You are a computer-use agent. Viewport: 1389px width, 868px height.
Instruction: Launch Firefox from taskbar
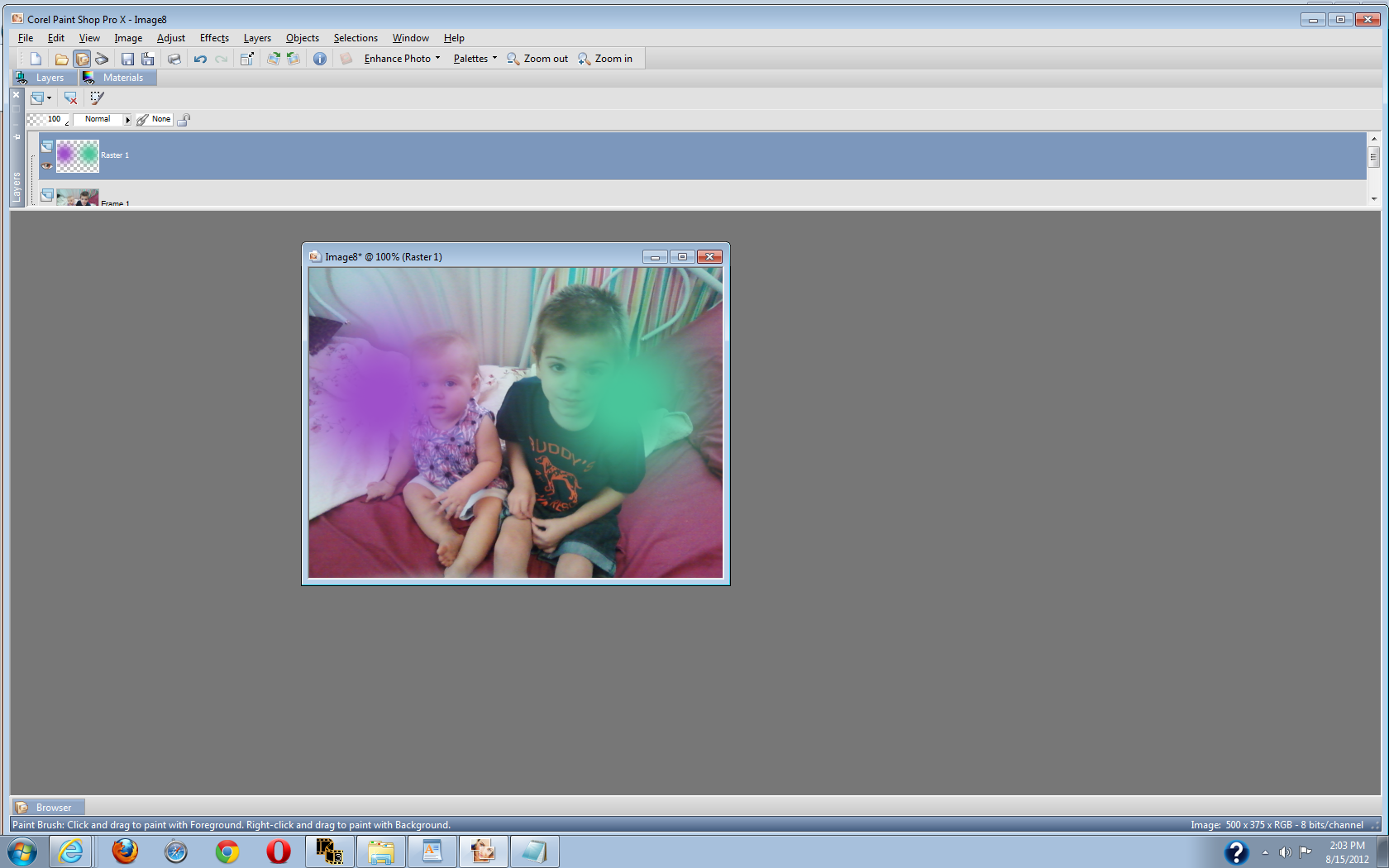tap(125, 851)
